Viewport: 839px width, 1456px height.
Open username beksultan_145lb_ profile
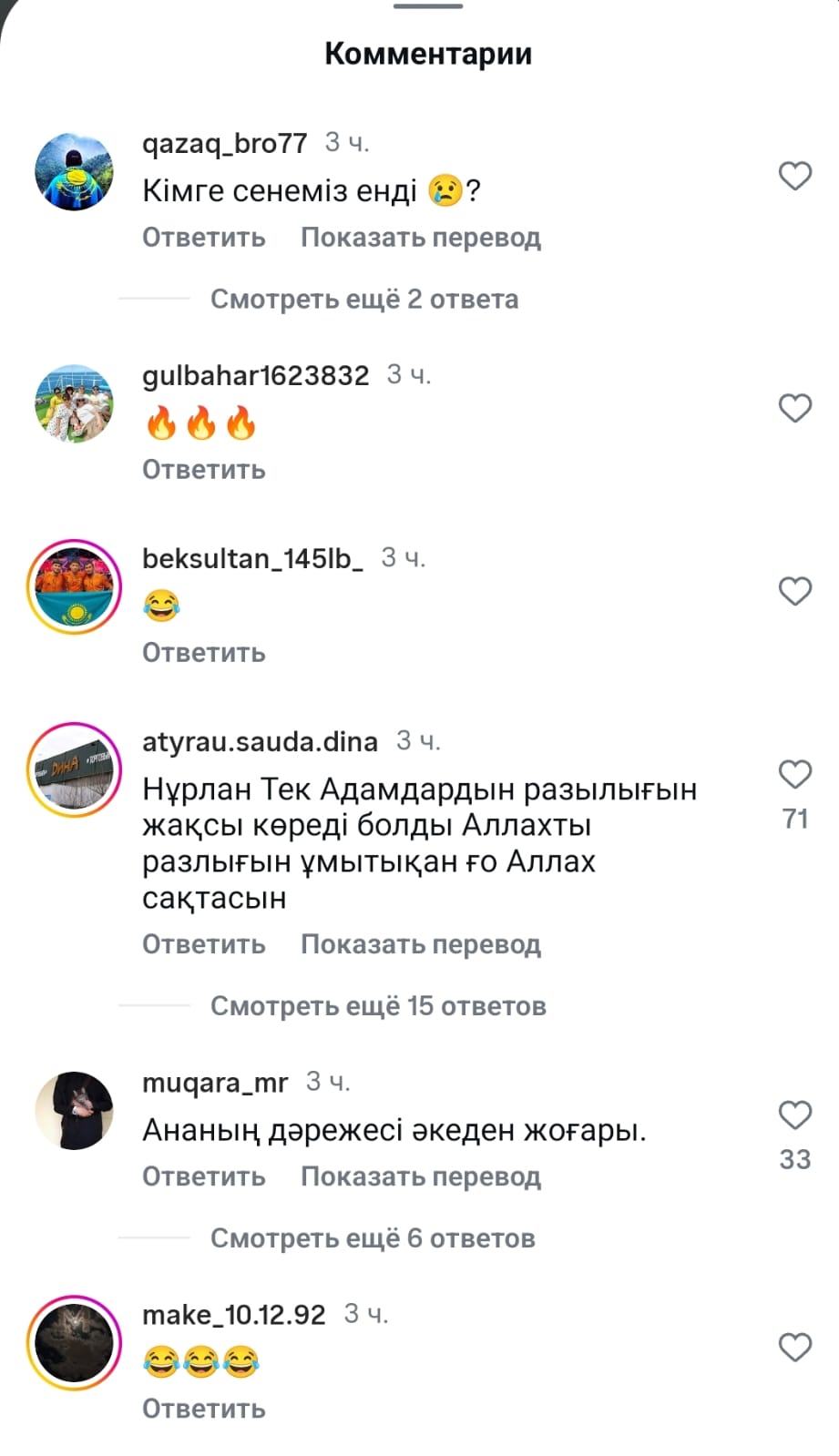(252, 558)
